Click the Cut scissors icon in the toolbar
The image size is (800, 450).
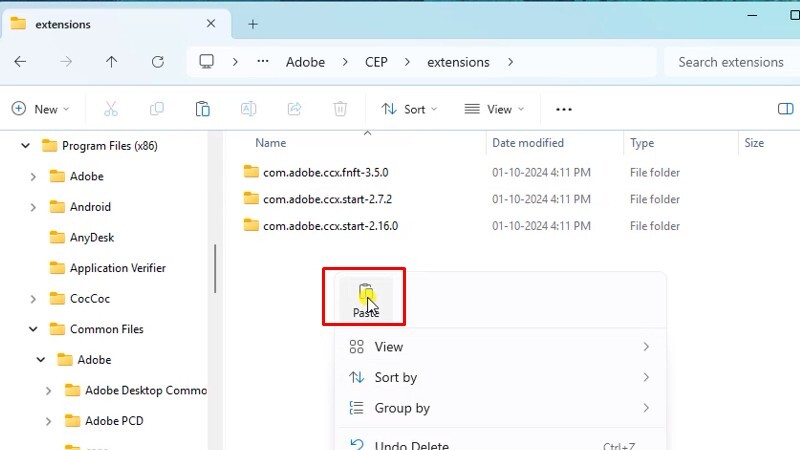[111, 109]
